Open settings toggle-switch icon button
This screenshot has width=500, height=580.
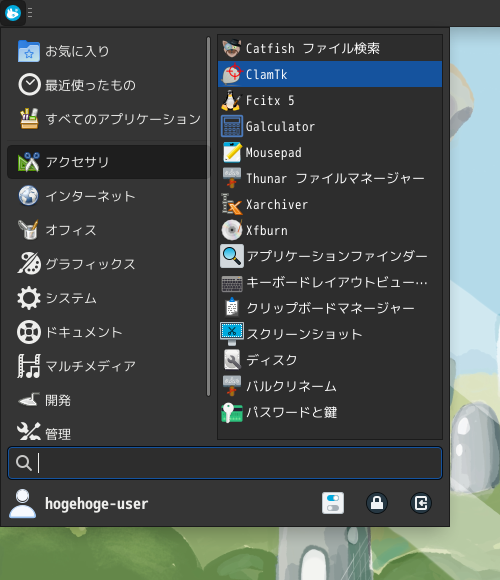click(x=333, y=503)
